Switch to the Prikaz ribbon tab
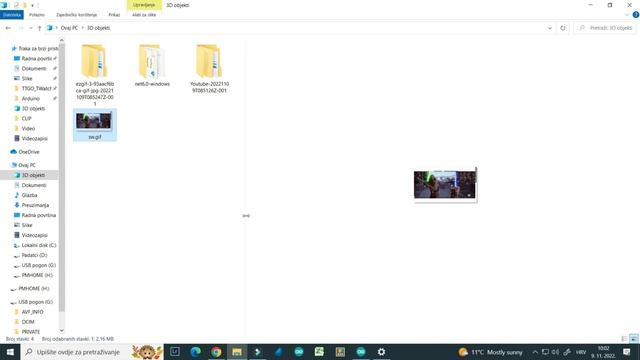 point(114,15)
